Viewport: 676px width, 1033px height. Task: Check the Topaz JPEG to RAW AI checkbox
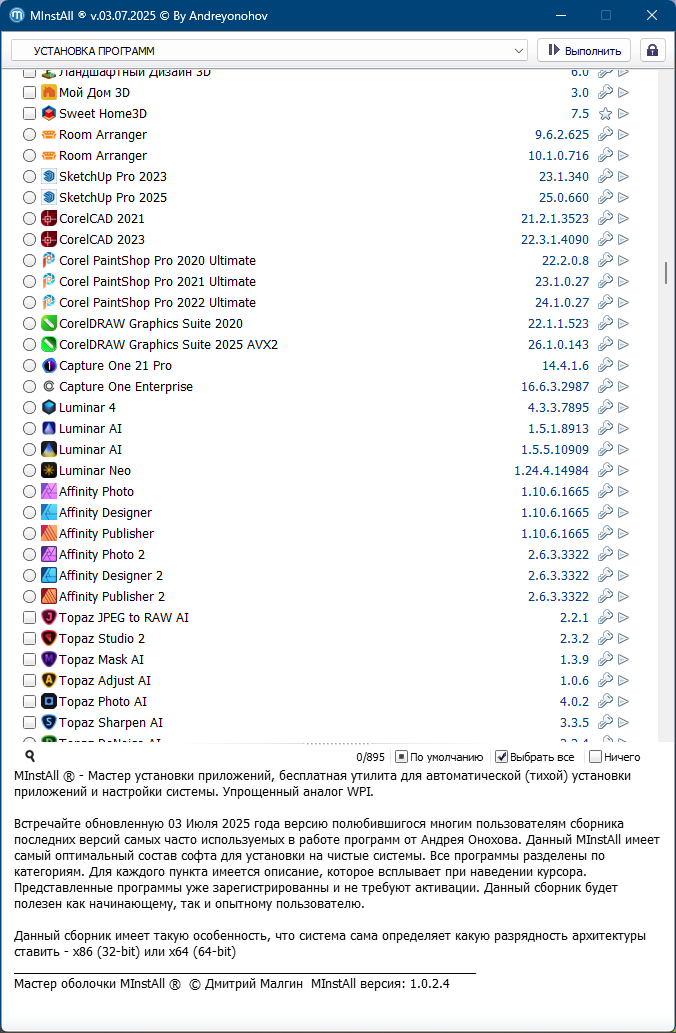29,617
